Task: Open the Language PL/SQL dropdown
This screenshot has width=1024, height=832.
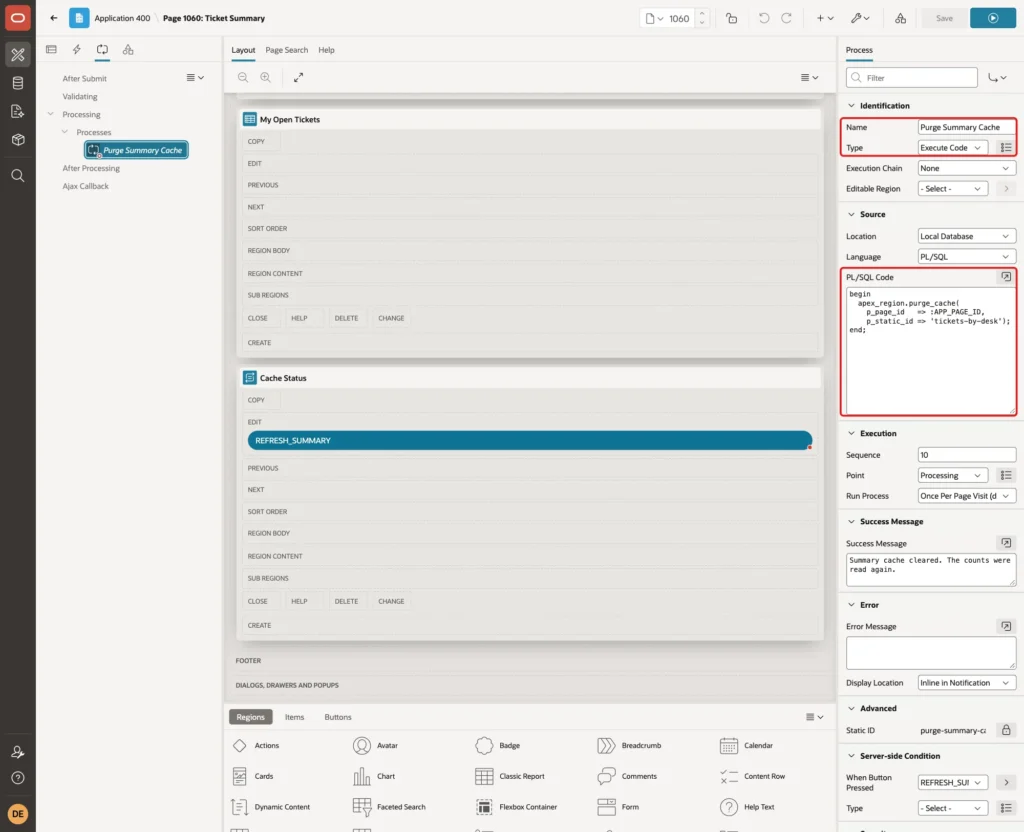Action: click(x=967, y=257)
